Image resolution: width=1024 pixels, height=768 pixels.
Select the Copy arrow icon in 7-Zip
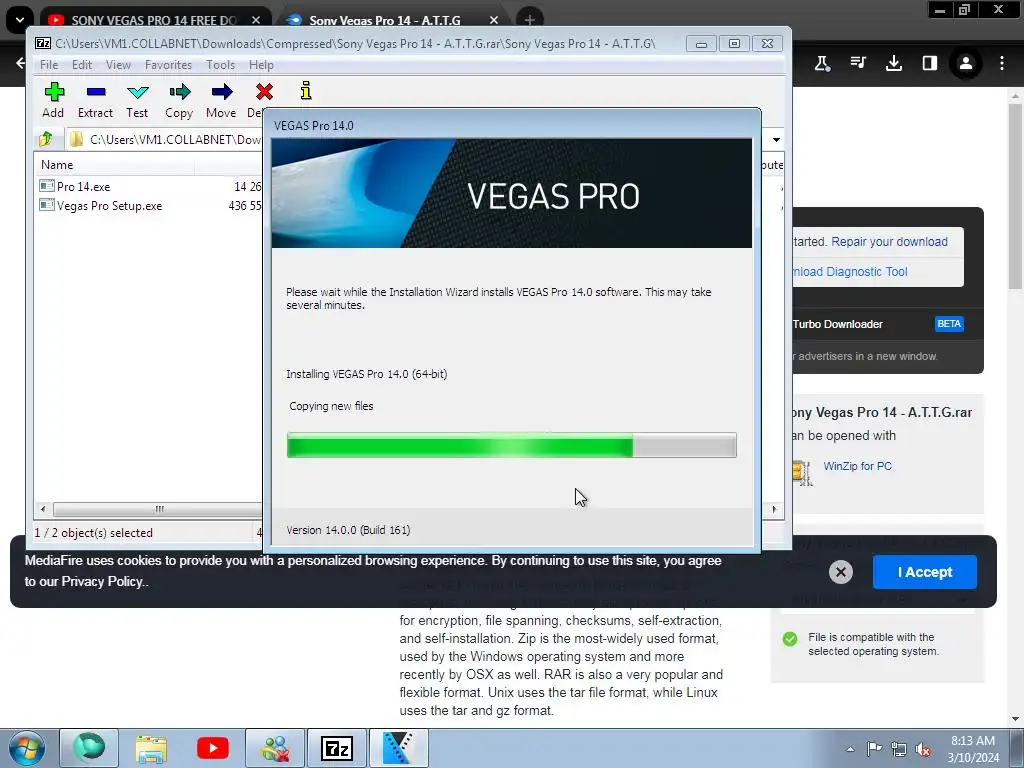pyautogui.click(x=180, y=91)
